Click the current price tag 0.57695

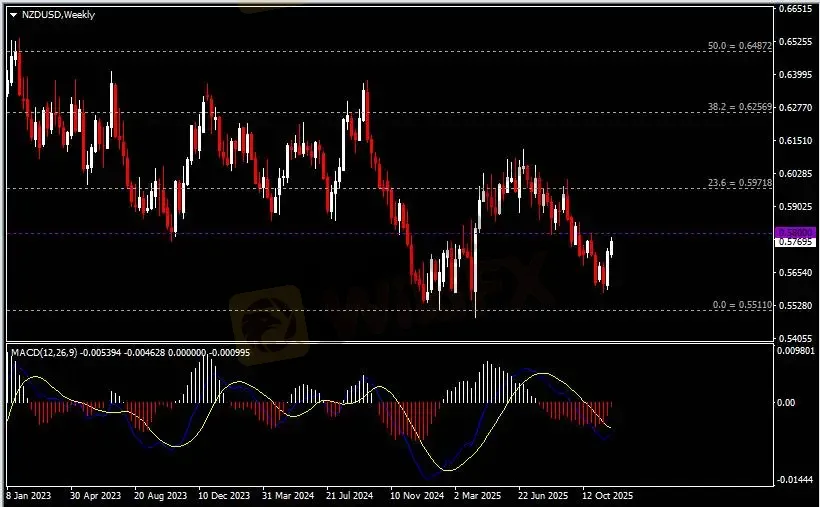tap(795, 242)
